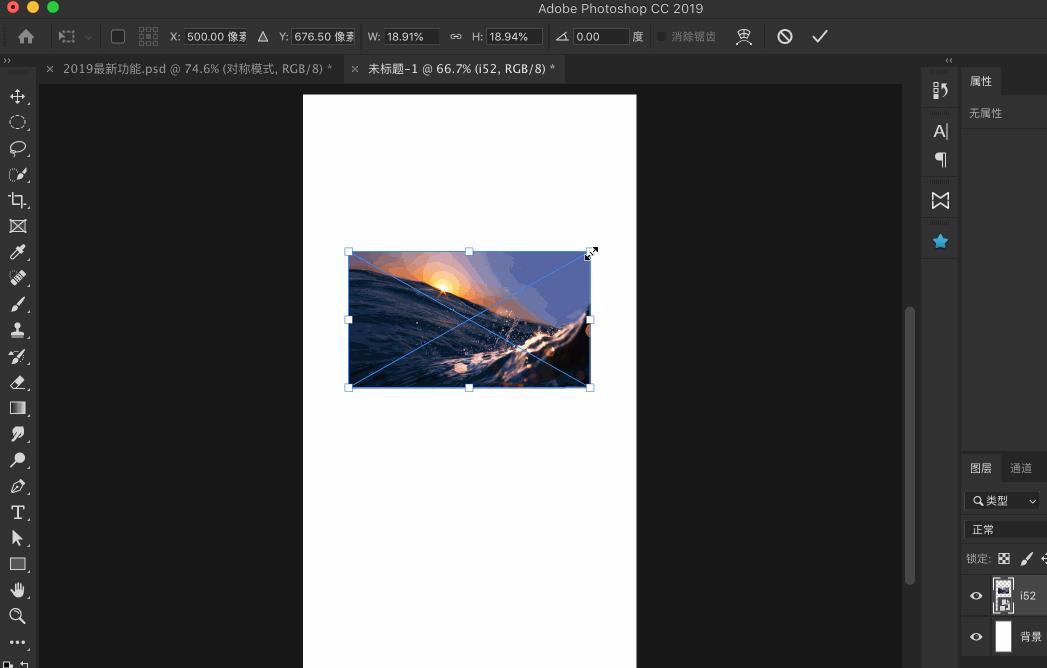Select the Lasso tool
1047x668 pixels.
coord(17,148)
